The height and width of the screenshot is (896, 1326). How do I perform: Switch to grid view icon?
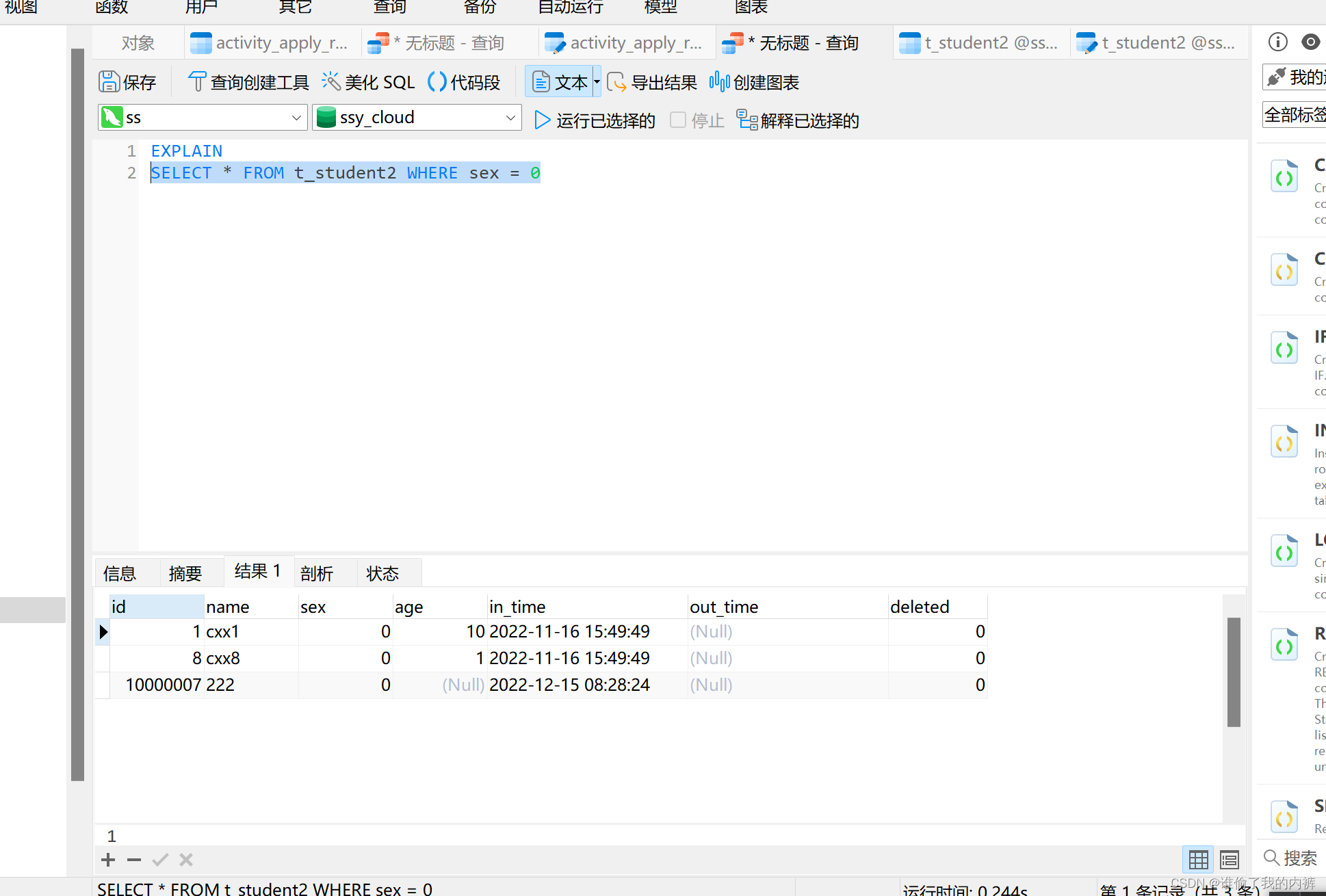[1198, 859]
